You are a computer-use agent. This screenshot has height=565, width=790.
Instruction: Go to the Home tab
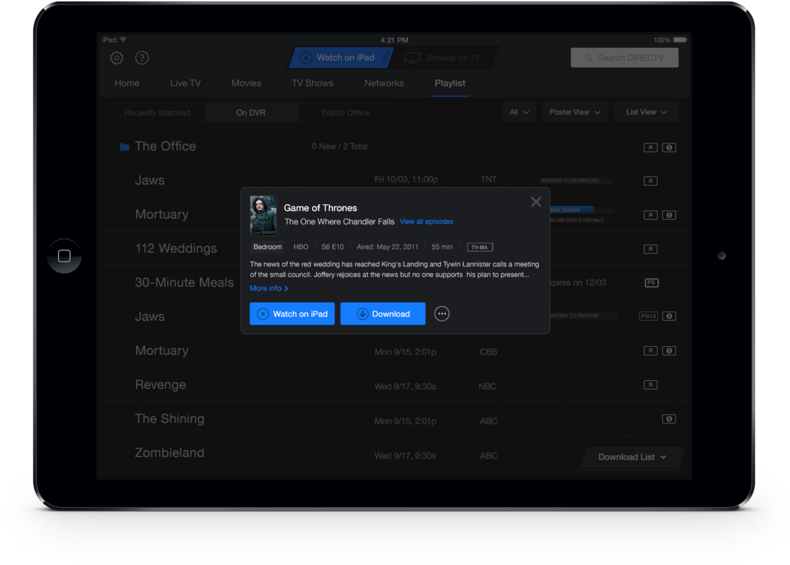pyautogui.click(x=127, y=83)
